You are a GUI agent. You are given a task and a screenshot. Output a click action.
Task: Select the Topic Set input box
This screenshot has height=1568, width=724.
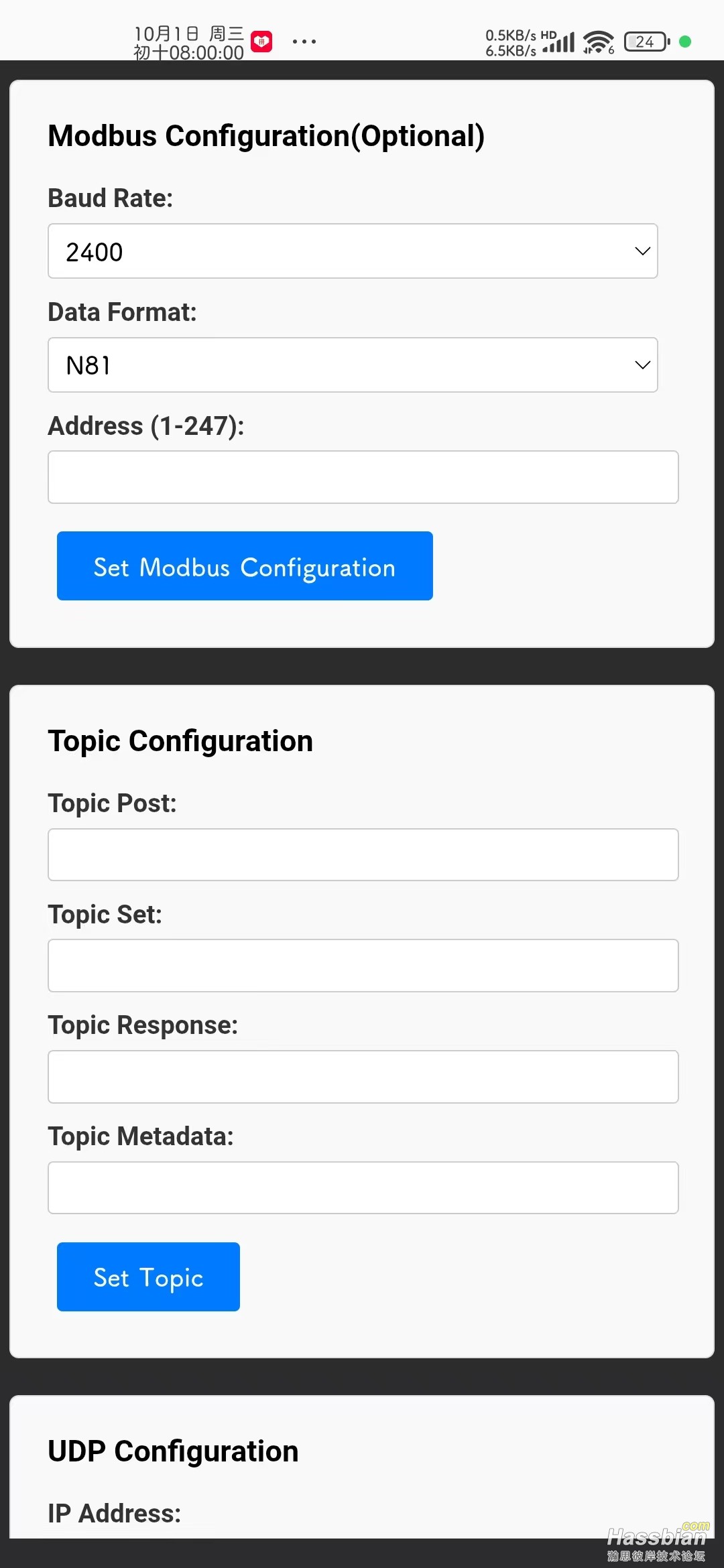tap(363, 966)
